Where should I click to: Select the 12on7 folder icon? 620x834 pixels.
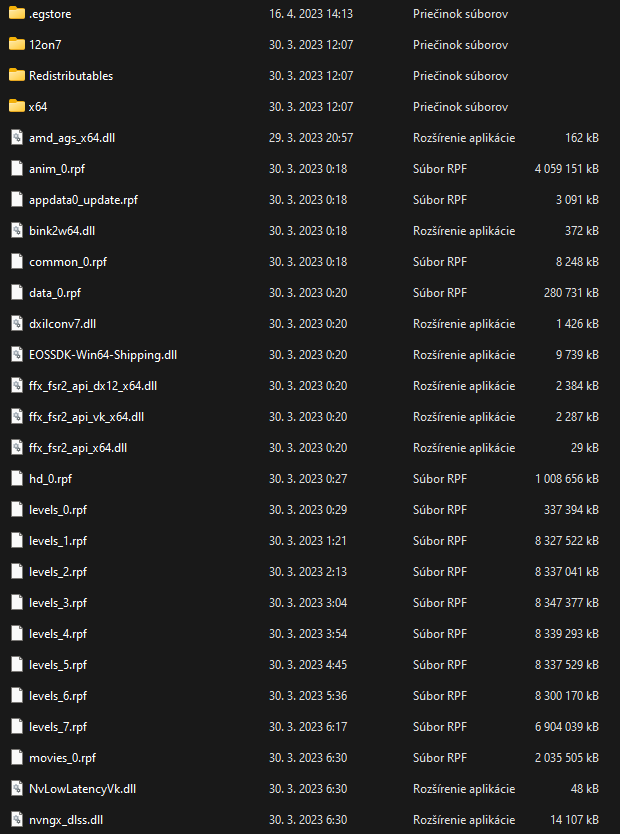[17, 44]
